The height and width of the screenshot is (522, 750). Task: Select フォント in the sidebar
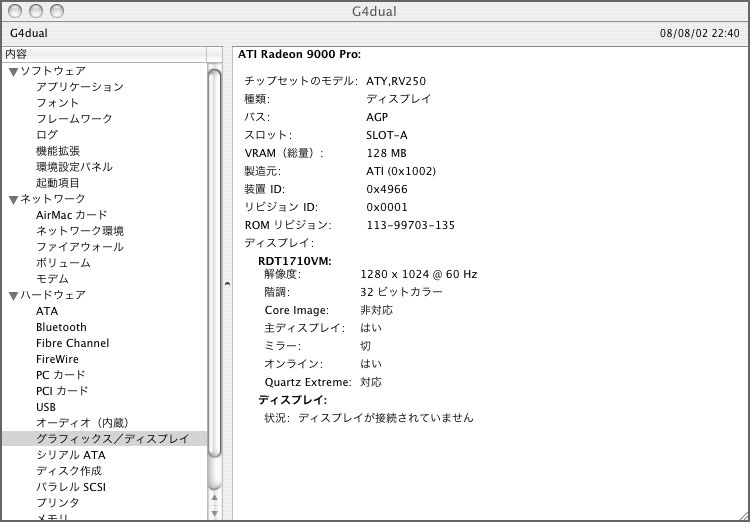[57, 103]
